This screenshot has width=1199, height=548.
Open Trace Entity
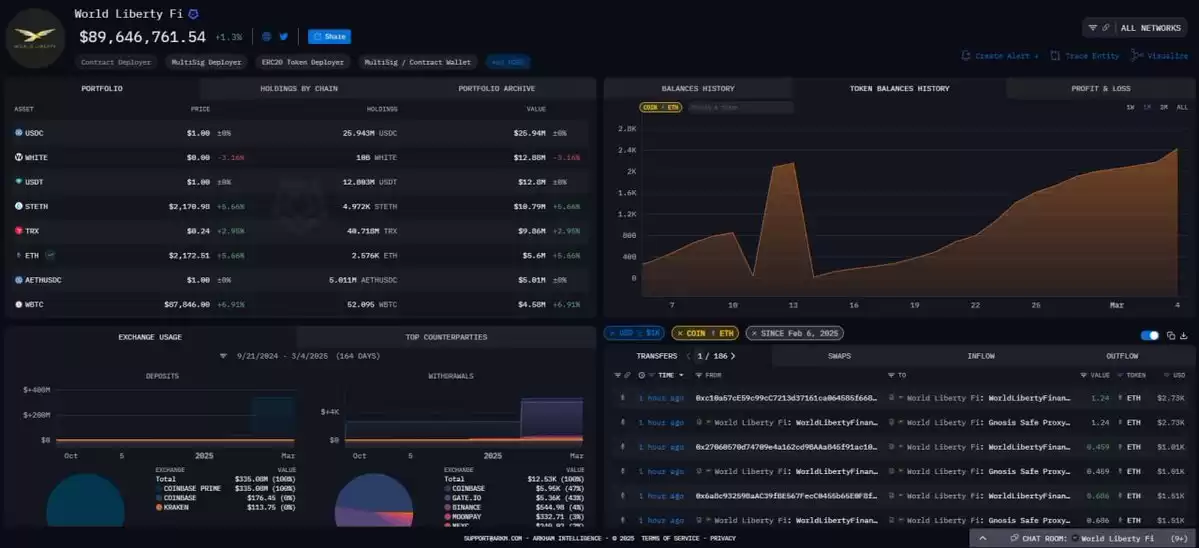1084,56
